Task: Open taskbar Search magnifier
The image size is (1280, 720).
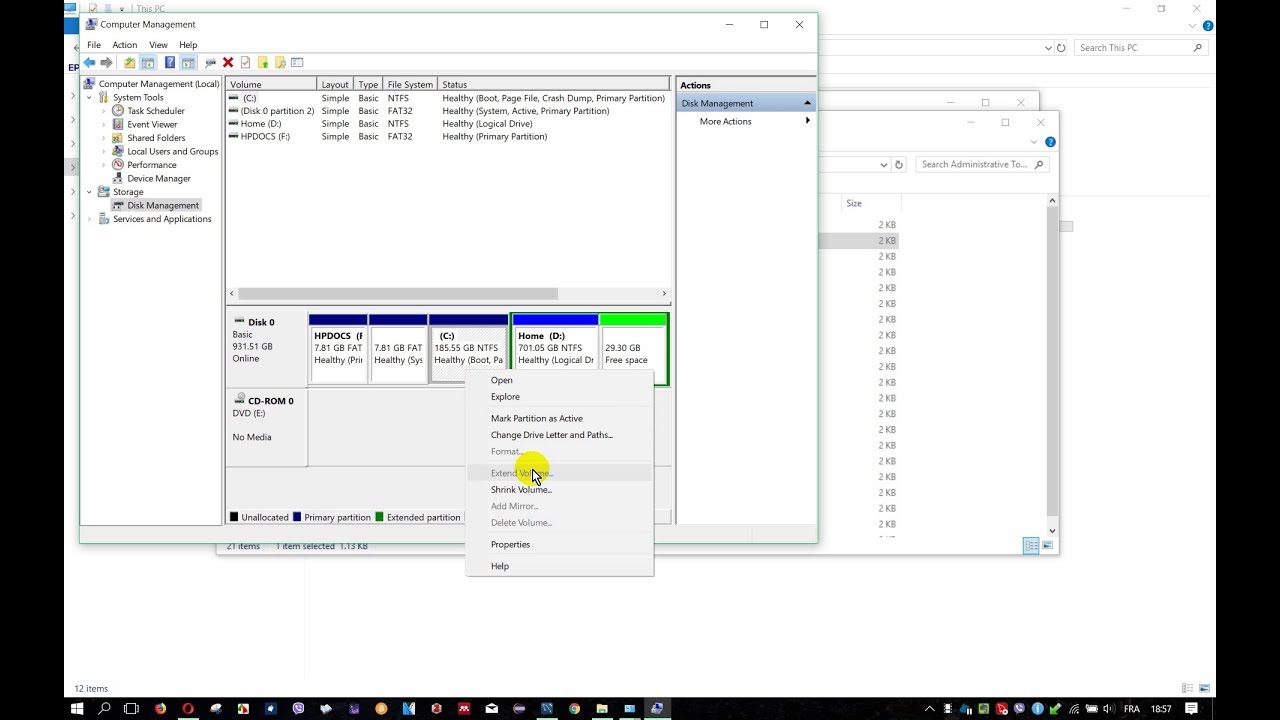Action: [x=104, y=709]
